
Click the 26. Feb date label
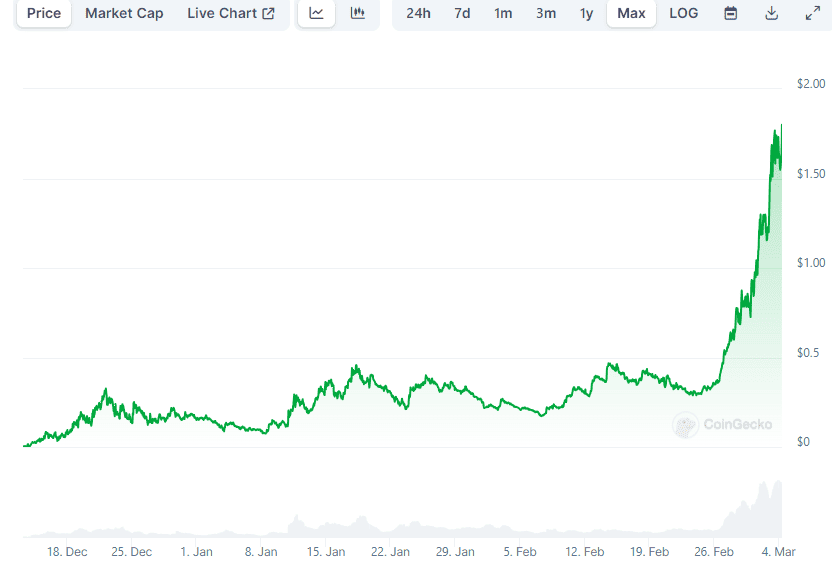[x=714, y=552]
